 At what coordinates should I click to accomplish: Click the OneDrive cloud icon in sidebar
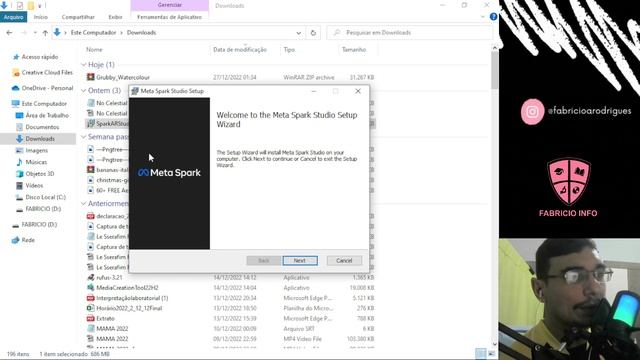click(16, 88)
